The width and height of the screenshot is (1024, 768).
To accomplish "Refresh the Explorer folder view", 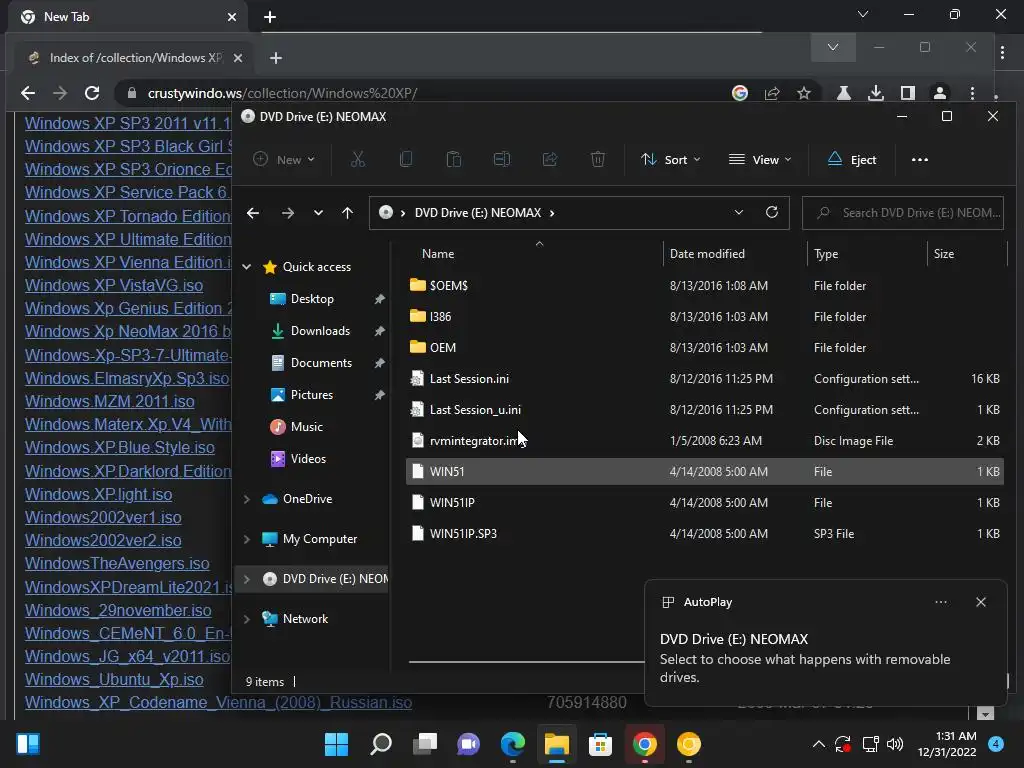I will coord(772,212).
